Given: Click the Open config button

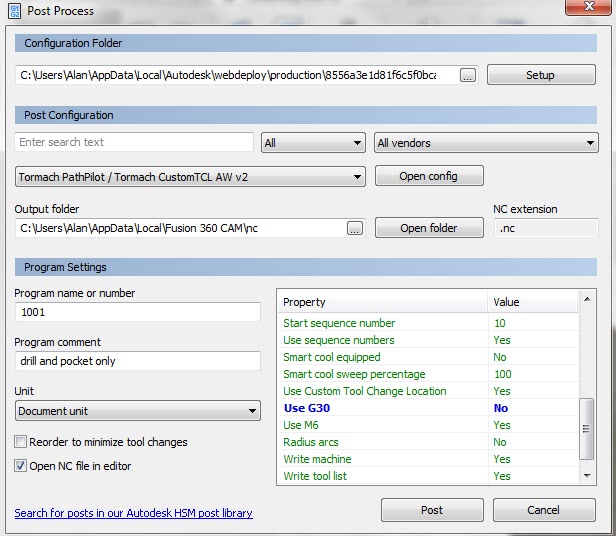Looking at the screenshot, I should click(x=429, y=176).
